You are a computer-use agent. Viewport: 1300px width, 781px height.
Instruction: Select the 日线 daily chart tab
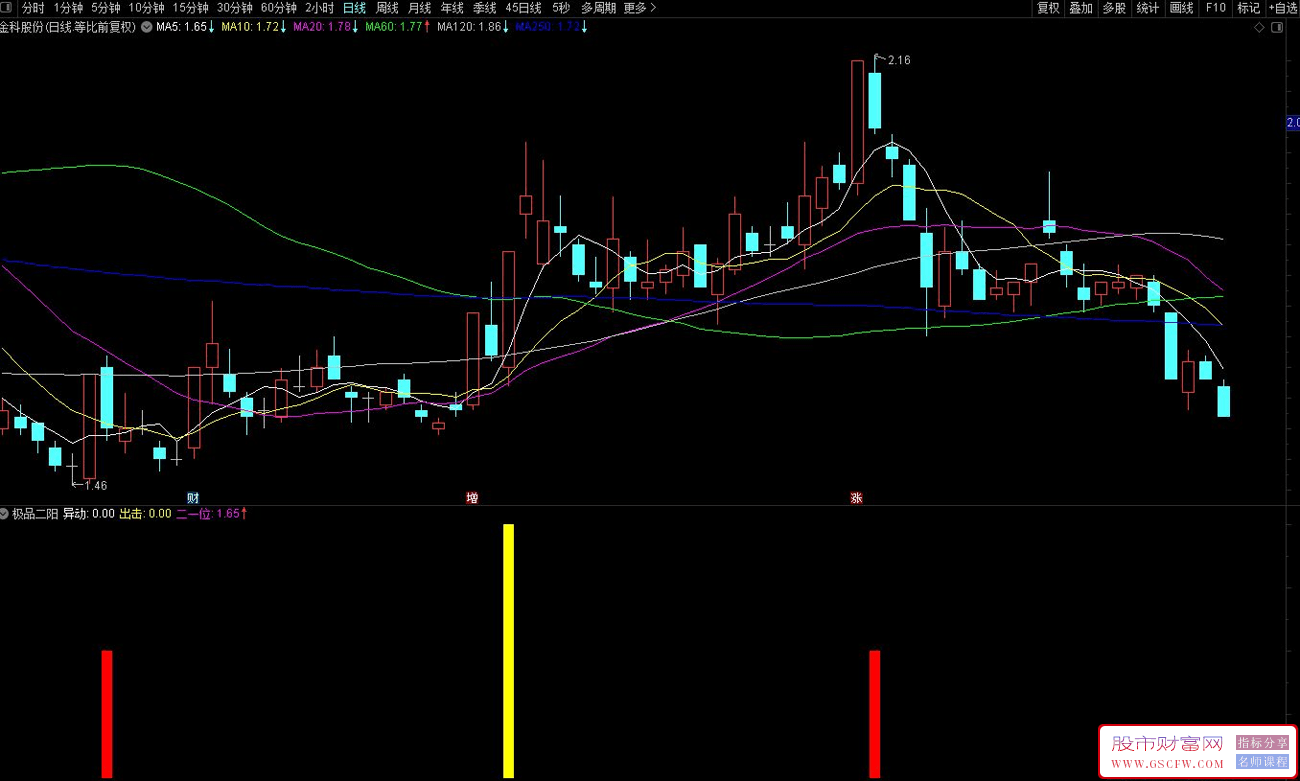[354, 8]
